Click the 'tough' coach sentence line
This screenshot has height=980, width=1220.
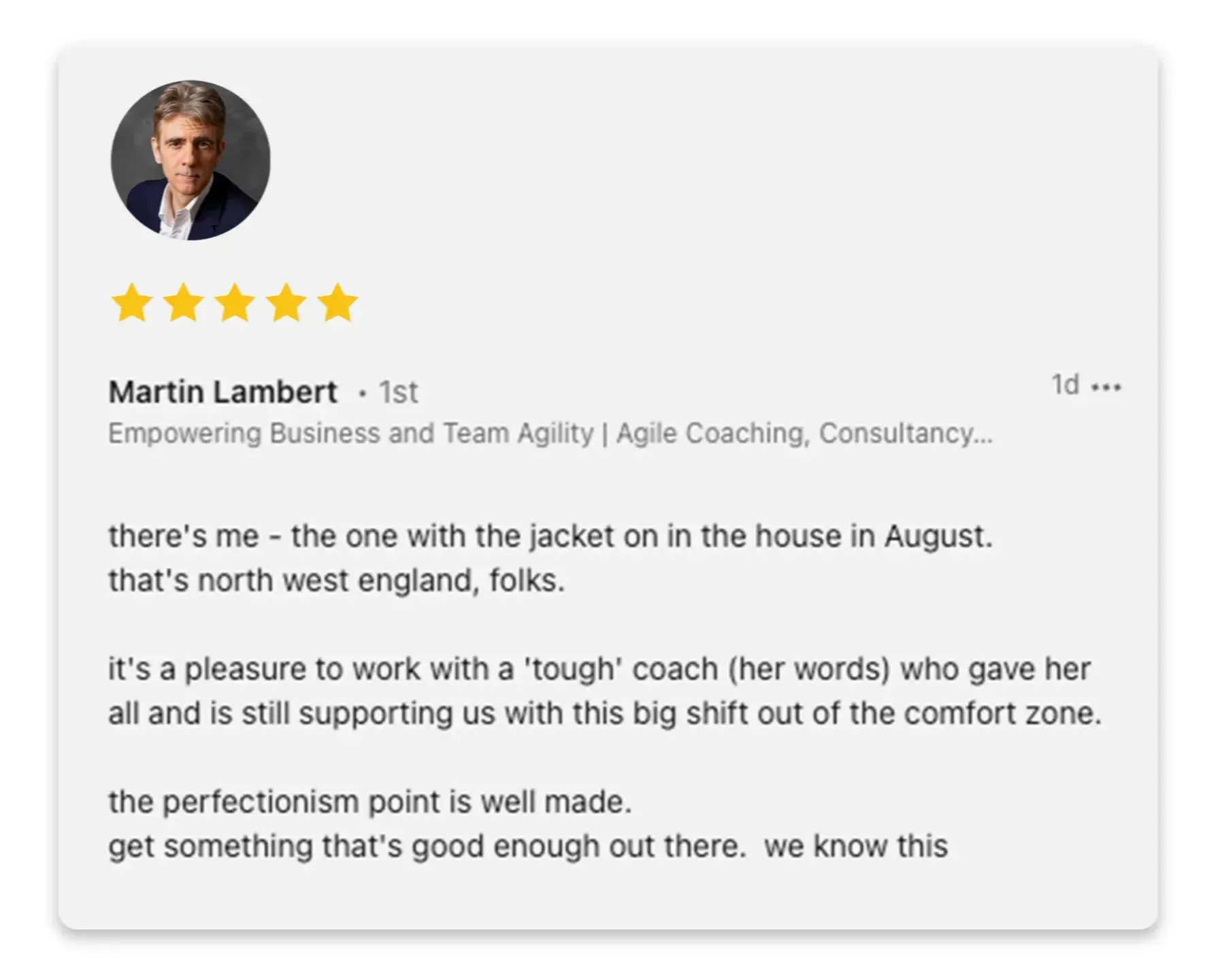pos(599,669)
